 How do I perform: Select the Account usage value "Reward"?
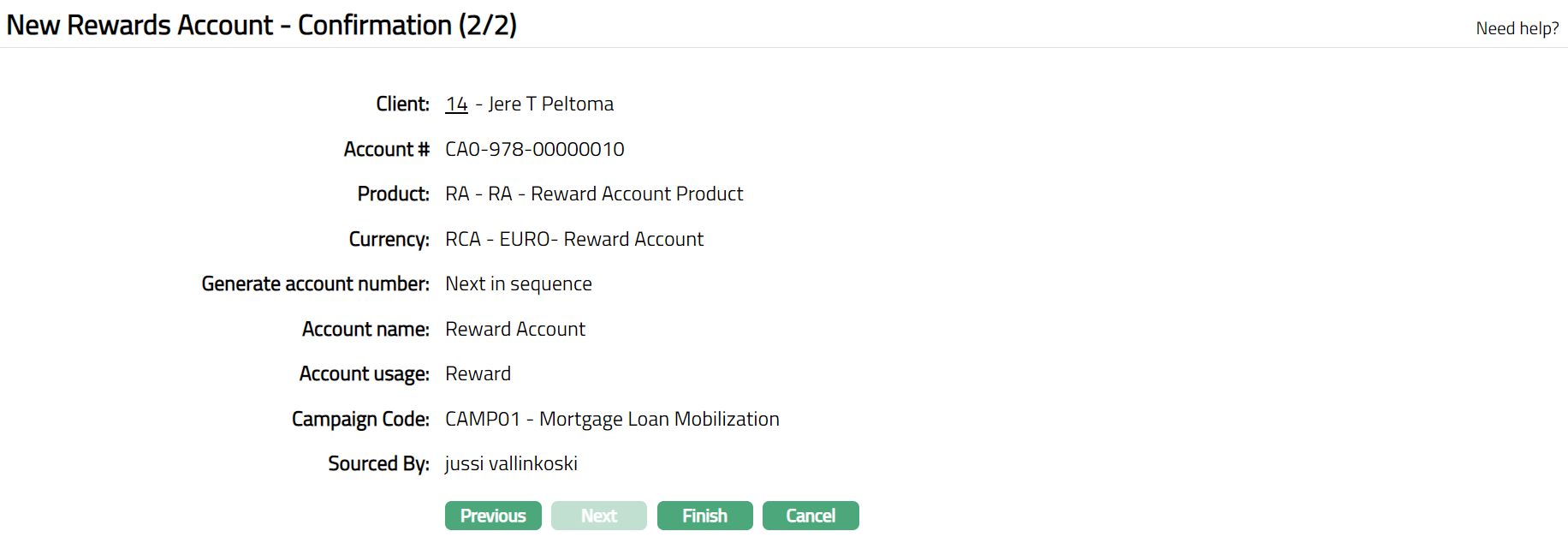[478, 374]
